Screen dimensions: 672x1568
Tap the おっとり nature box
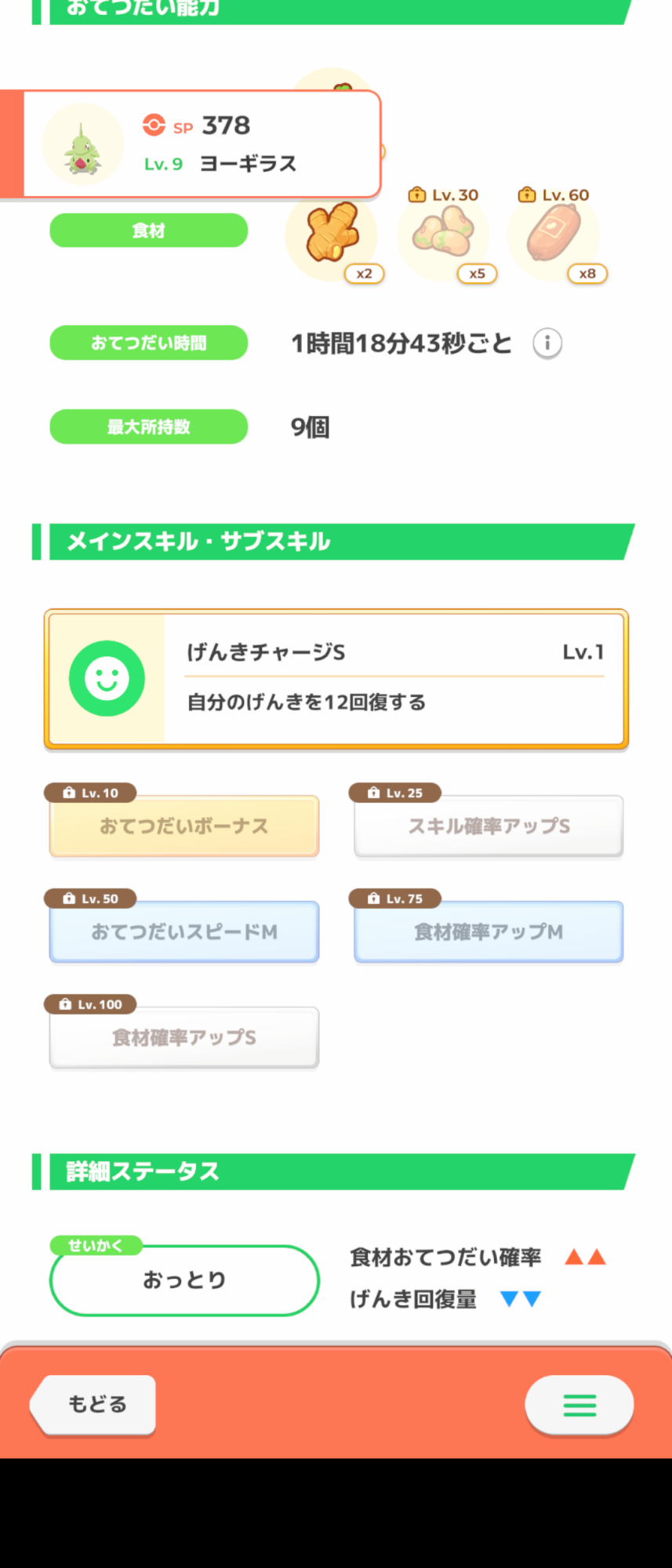[184, 1280]
